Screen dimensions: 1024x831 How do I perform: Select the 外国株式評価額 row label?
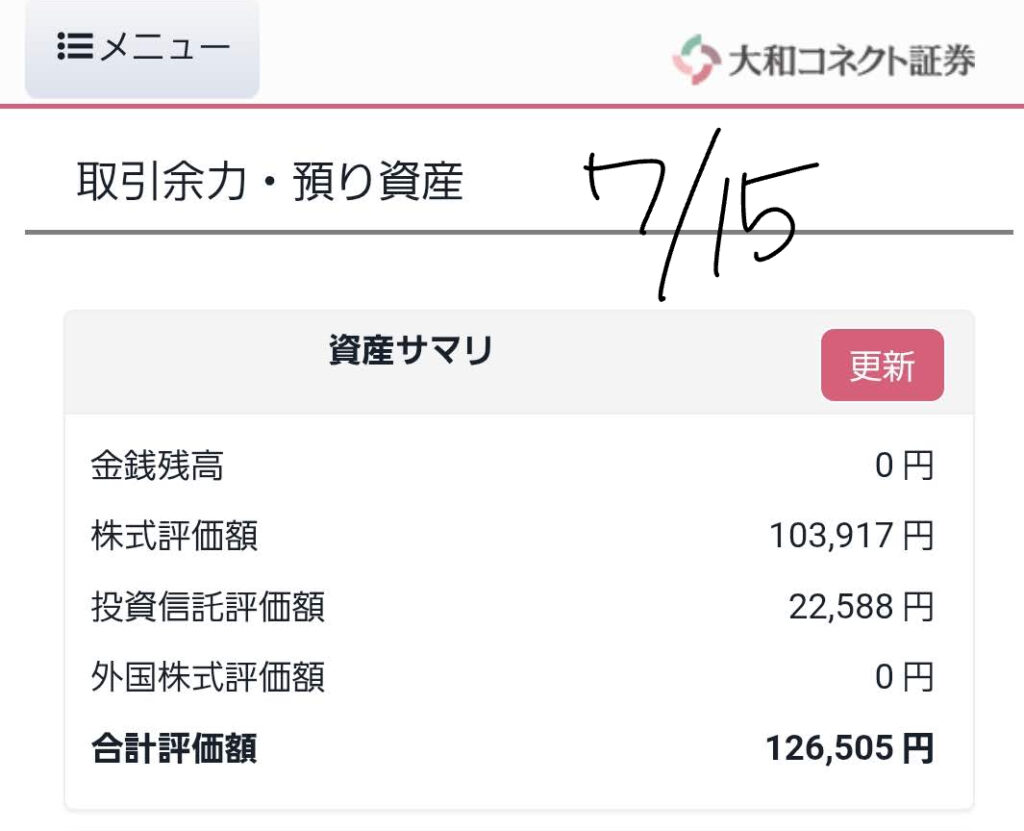coord(208,677)
